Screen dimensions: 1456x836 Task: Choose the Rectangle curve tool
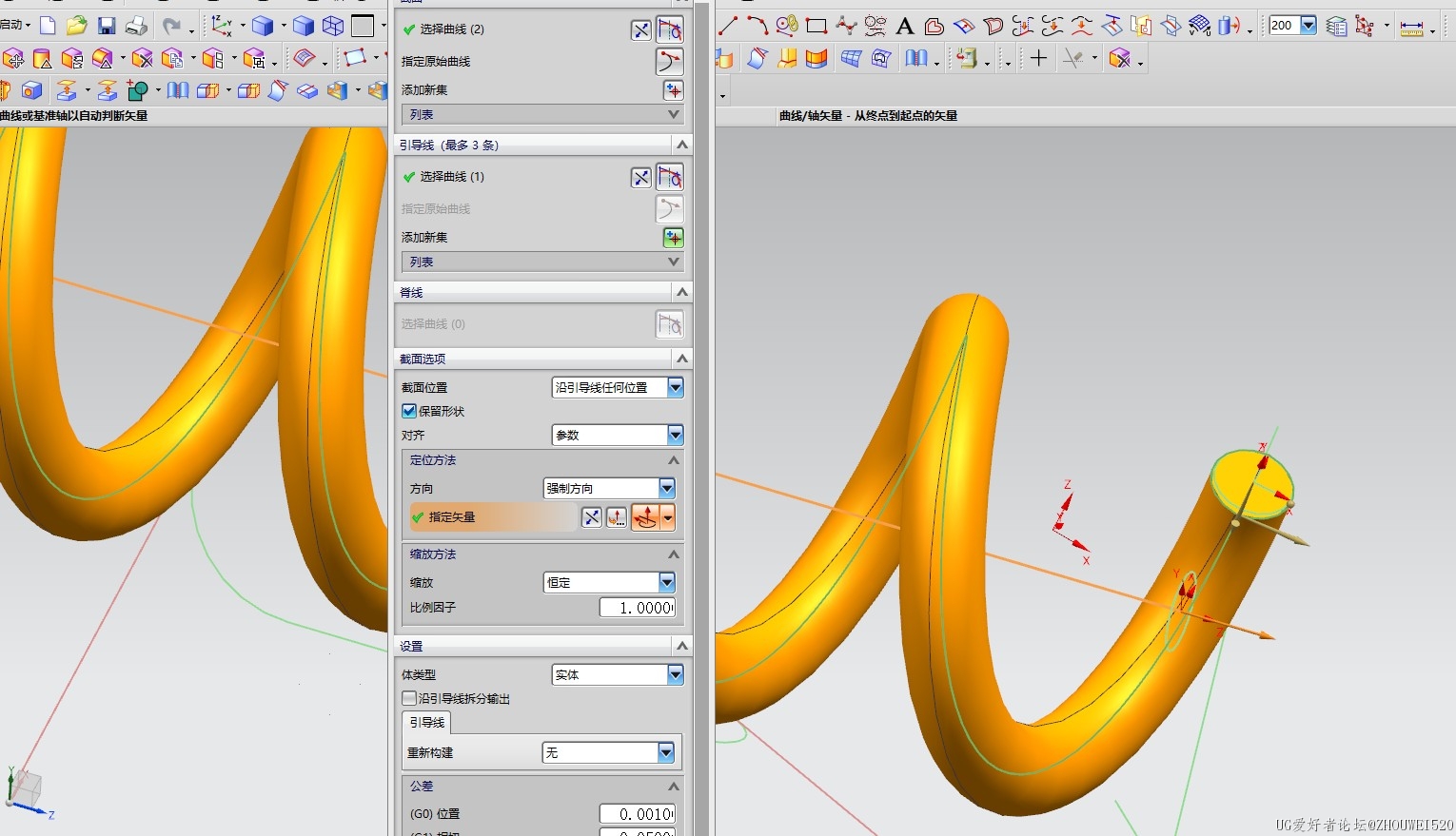(817, 26)
